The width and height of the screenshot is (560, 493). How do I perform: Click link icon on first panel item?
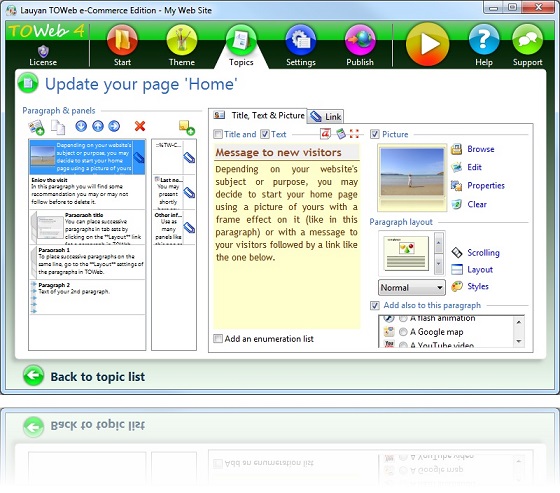189,158
